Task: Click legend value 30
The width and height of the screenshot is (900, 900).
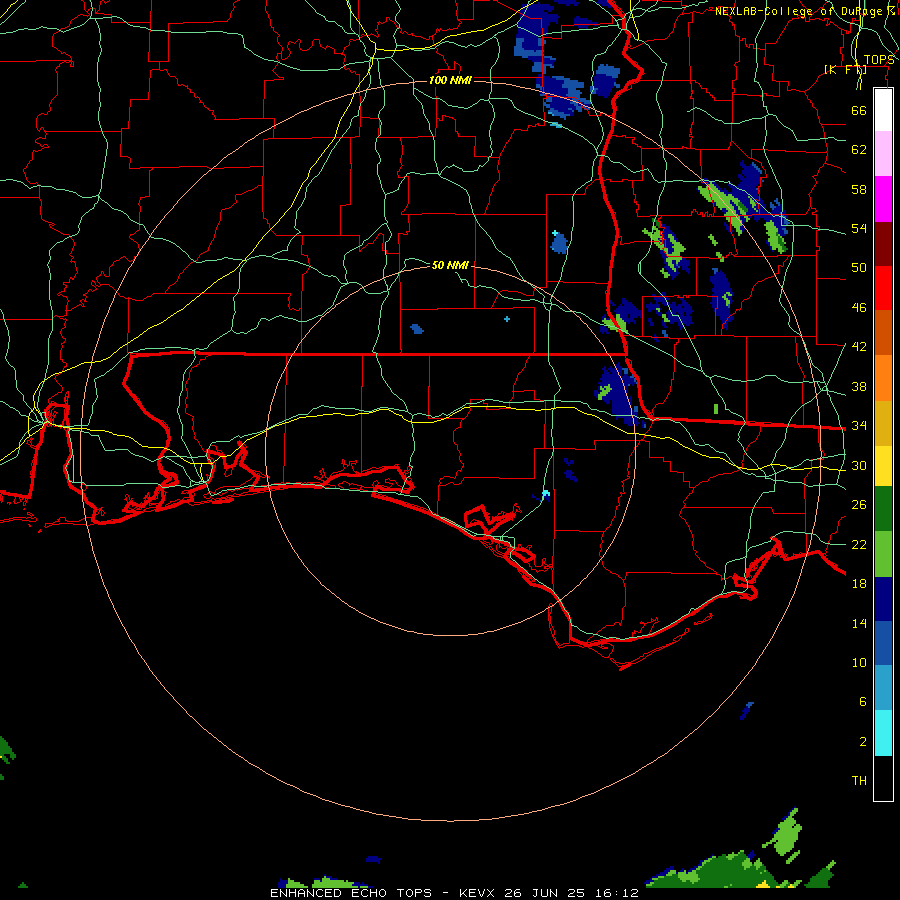Action: 859,465
